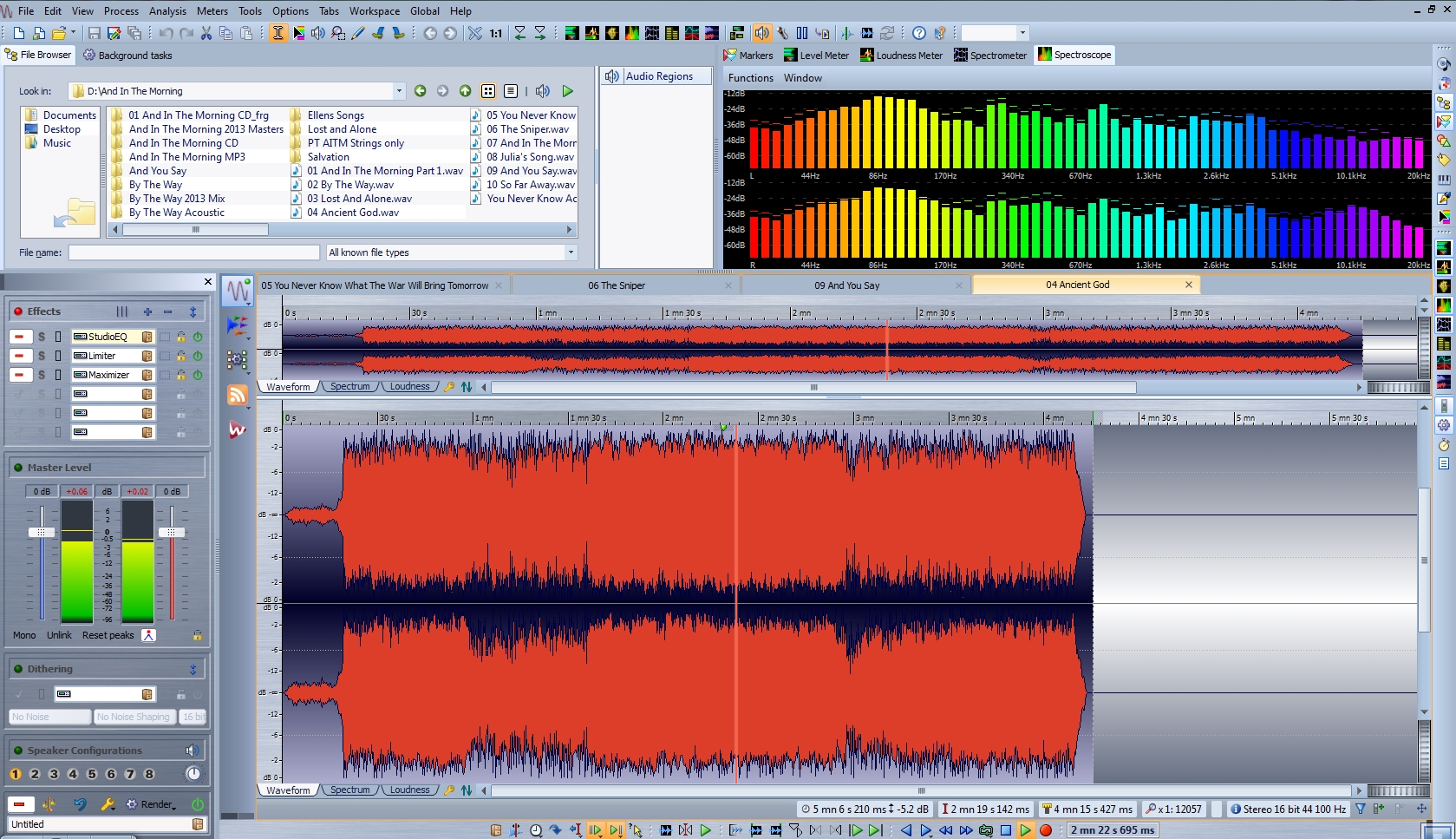Click the Unlink faders button
The height and width of the screenshot is (839, 1456).
[x=59, y=635]
